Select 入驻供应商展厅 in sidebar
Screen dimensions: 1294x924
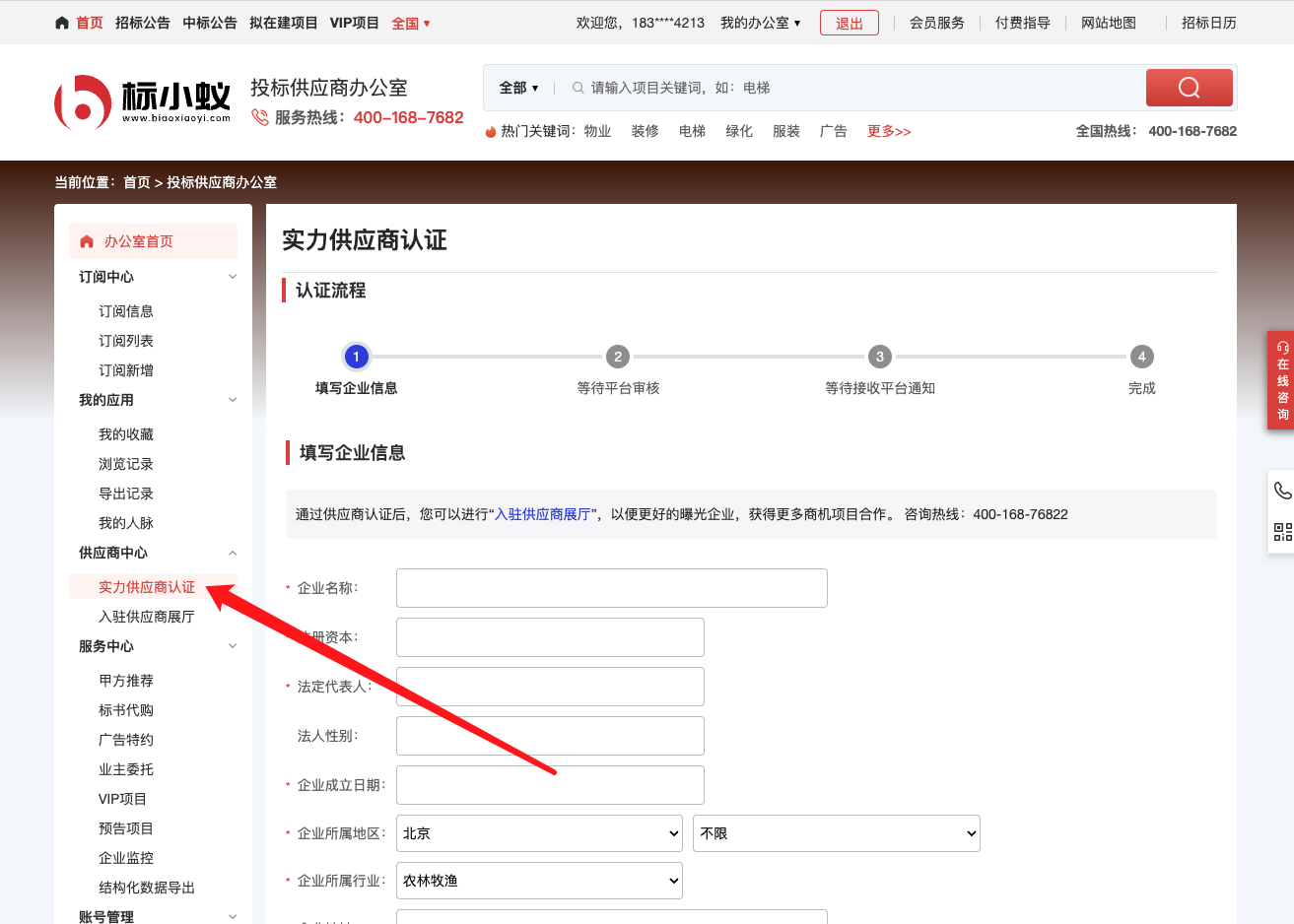point(146,617)
